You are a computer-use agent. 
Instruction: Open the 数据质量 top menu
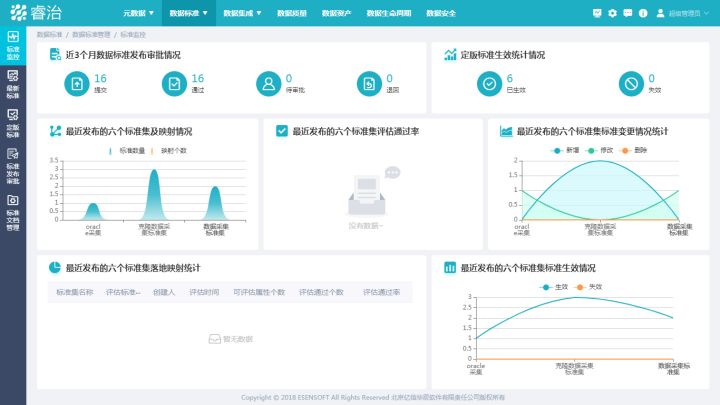[x=294, y=13]
